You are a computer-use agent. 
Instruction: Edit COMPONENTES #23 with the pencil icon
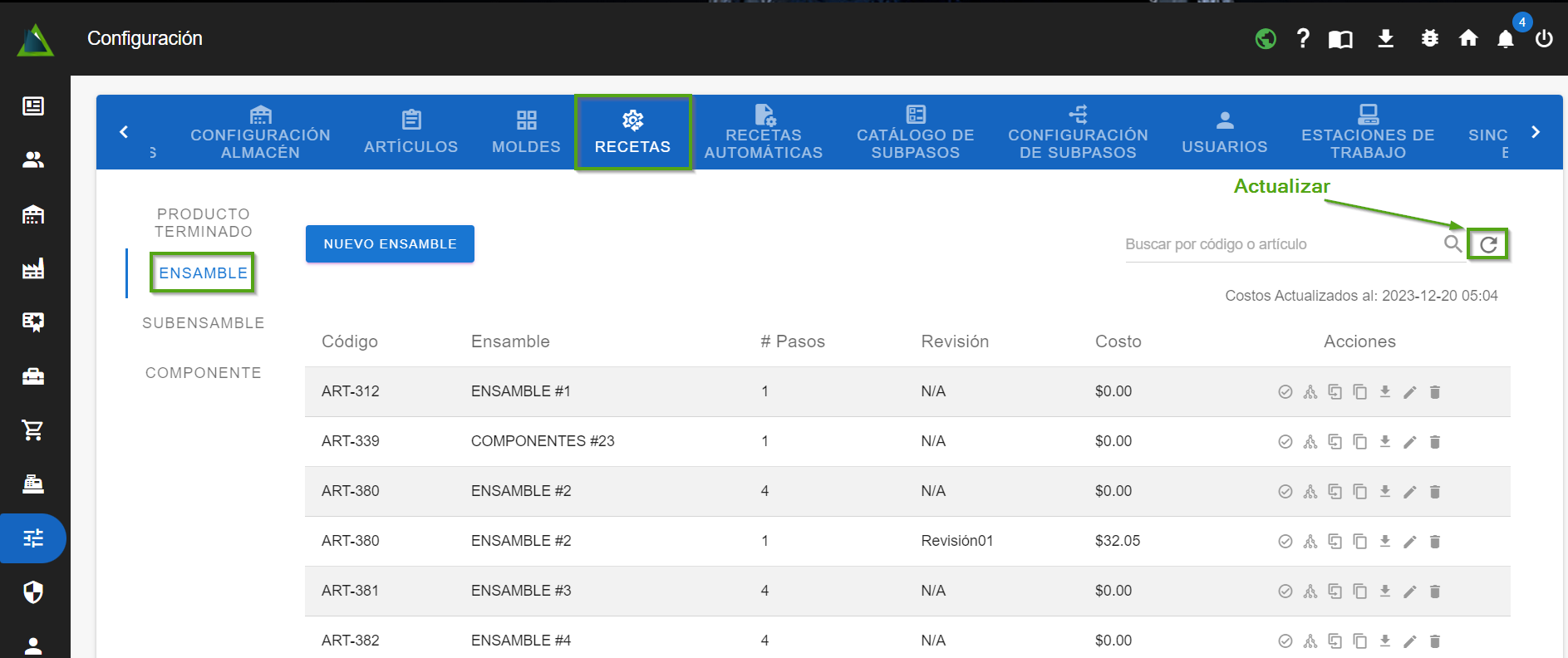1409,442
